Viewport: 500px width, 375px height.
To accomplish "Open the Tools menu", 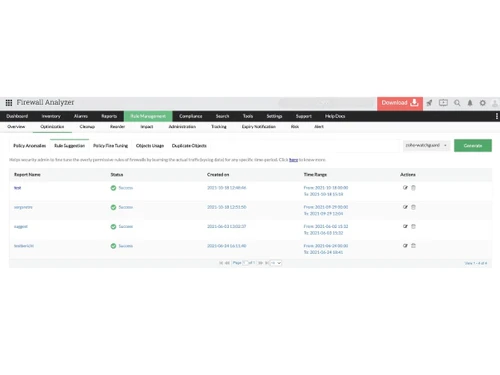I will pyautogui.click(x=248, y=116).
